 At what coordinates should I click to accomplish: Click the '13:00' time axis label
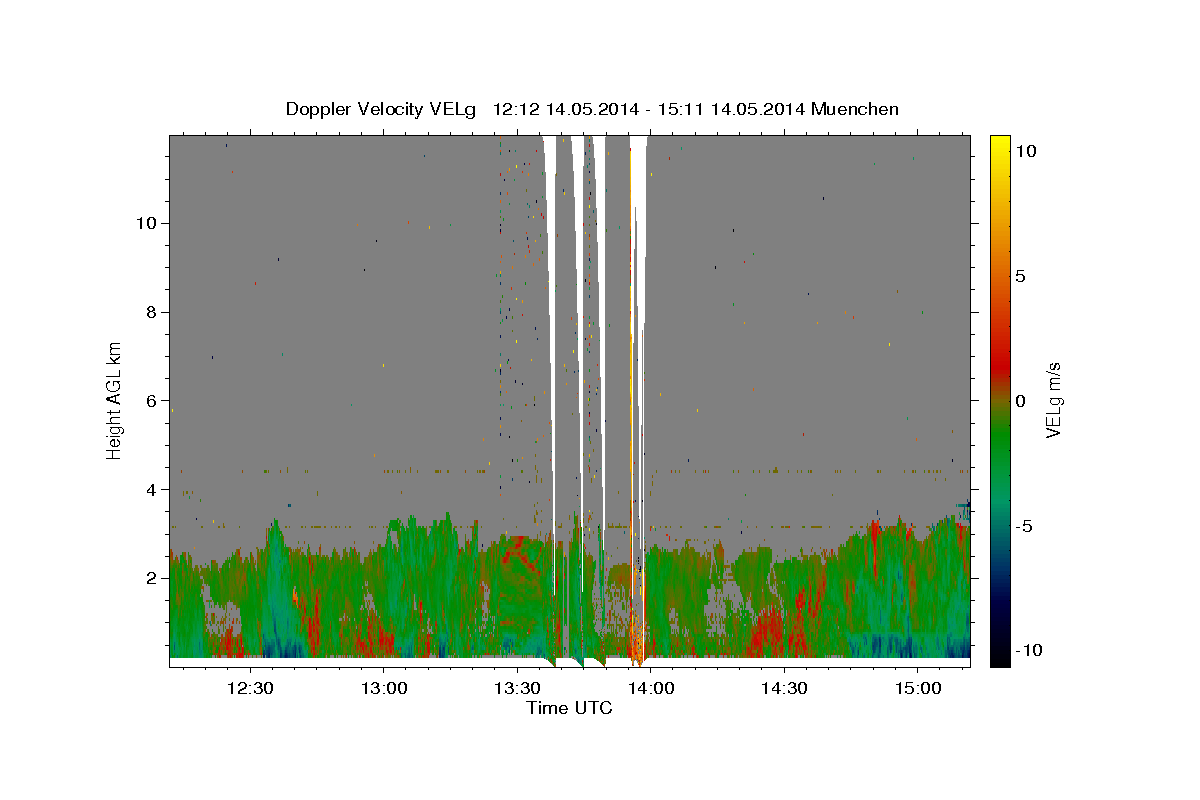pos(384,688)
